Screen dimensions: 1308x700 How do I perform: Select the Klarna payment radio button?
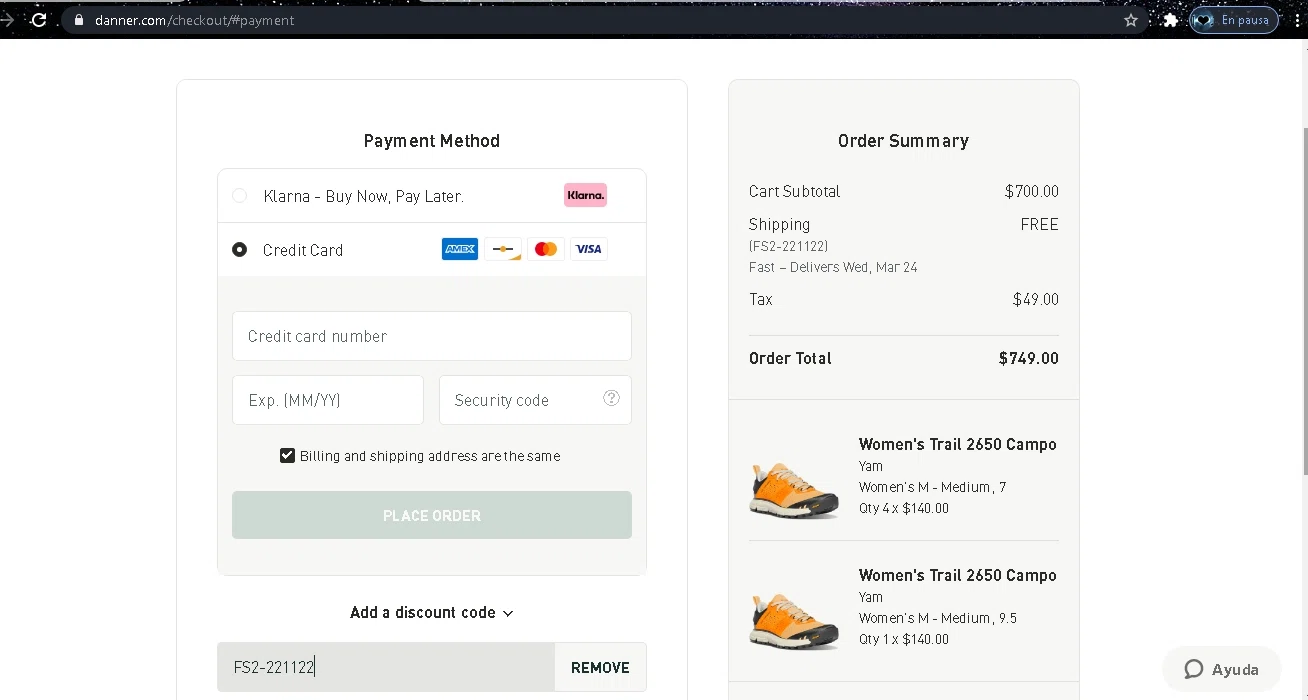coord(240,196)
